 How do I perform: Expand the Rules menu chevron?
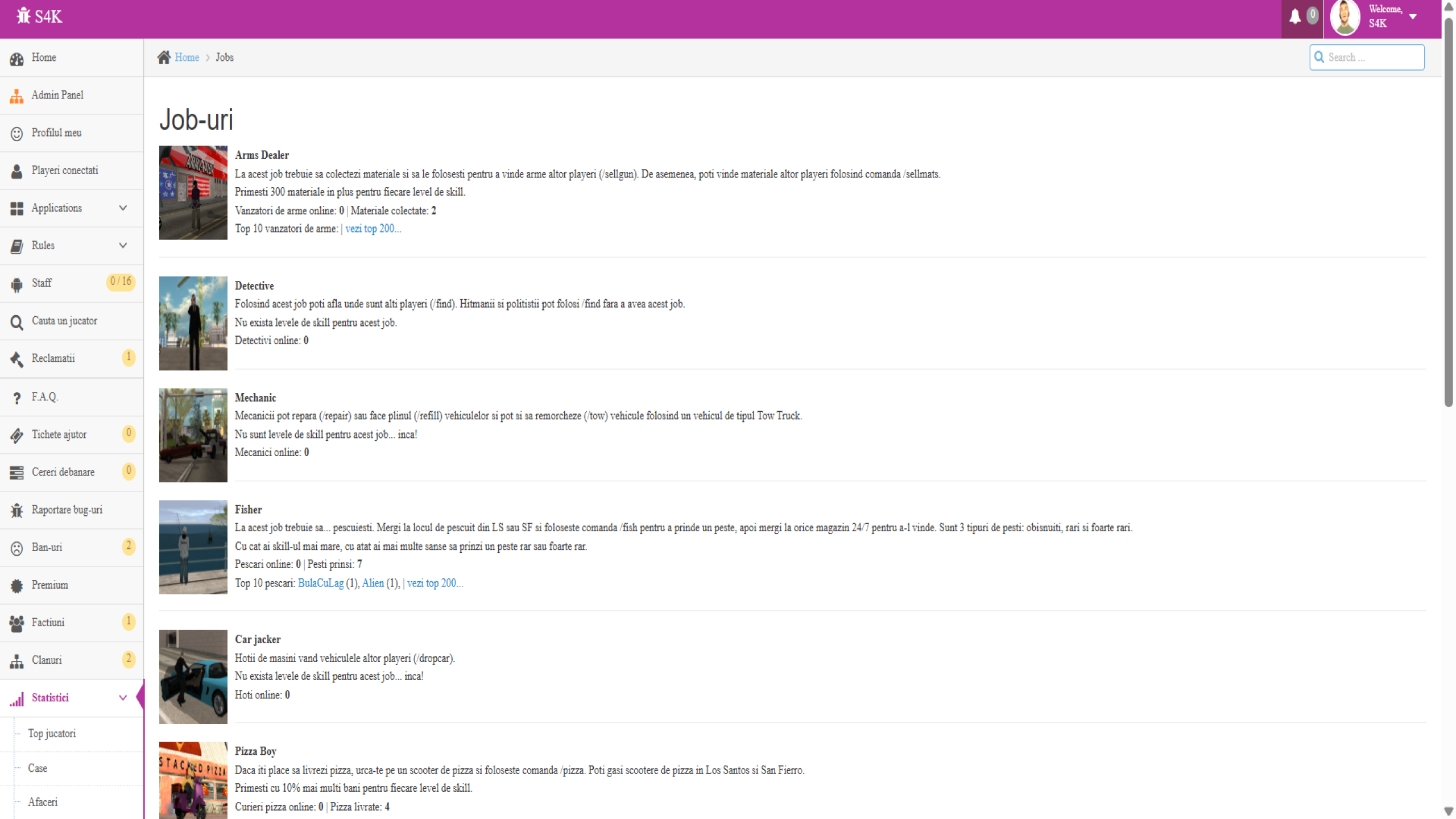click(x=123, y=246)
